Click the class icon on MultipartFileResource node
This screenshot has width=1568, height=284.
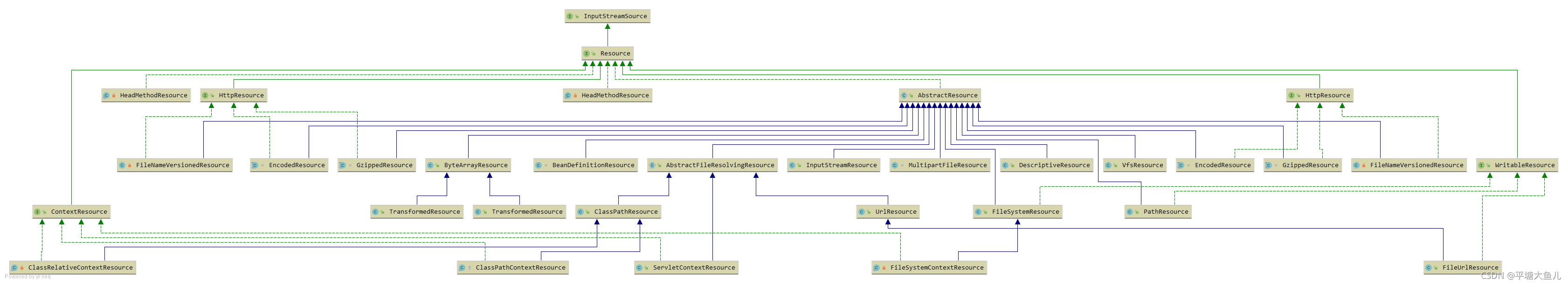coord(895,165)
